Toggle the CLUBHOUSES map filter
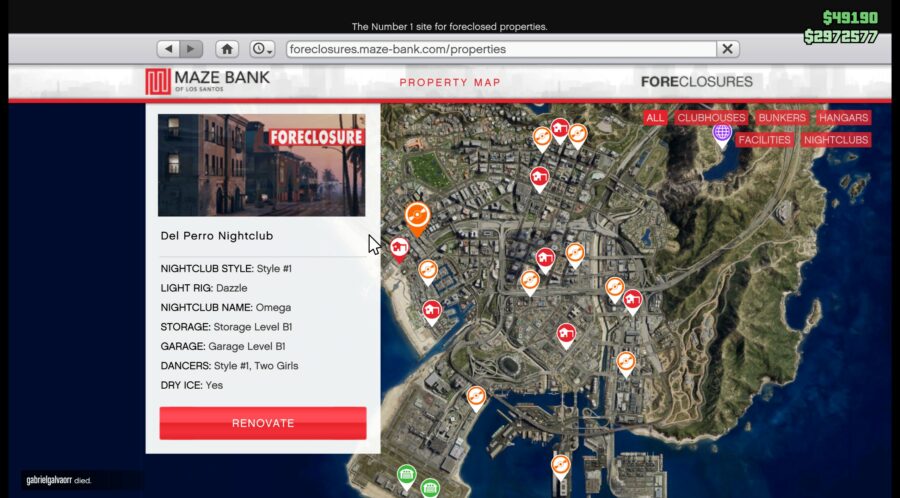 pyautogui.click(x=710, y=118)
